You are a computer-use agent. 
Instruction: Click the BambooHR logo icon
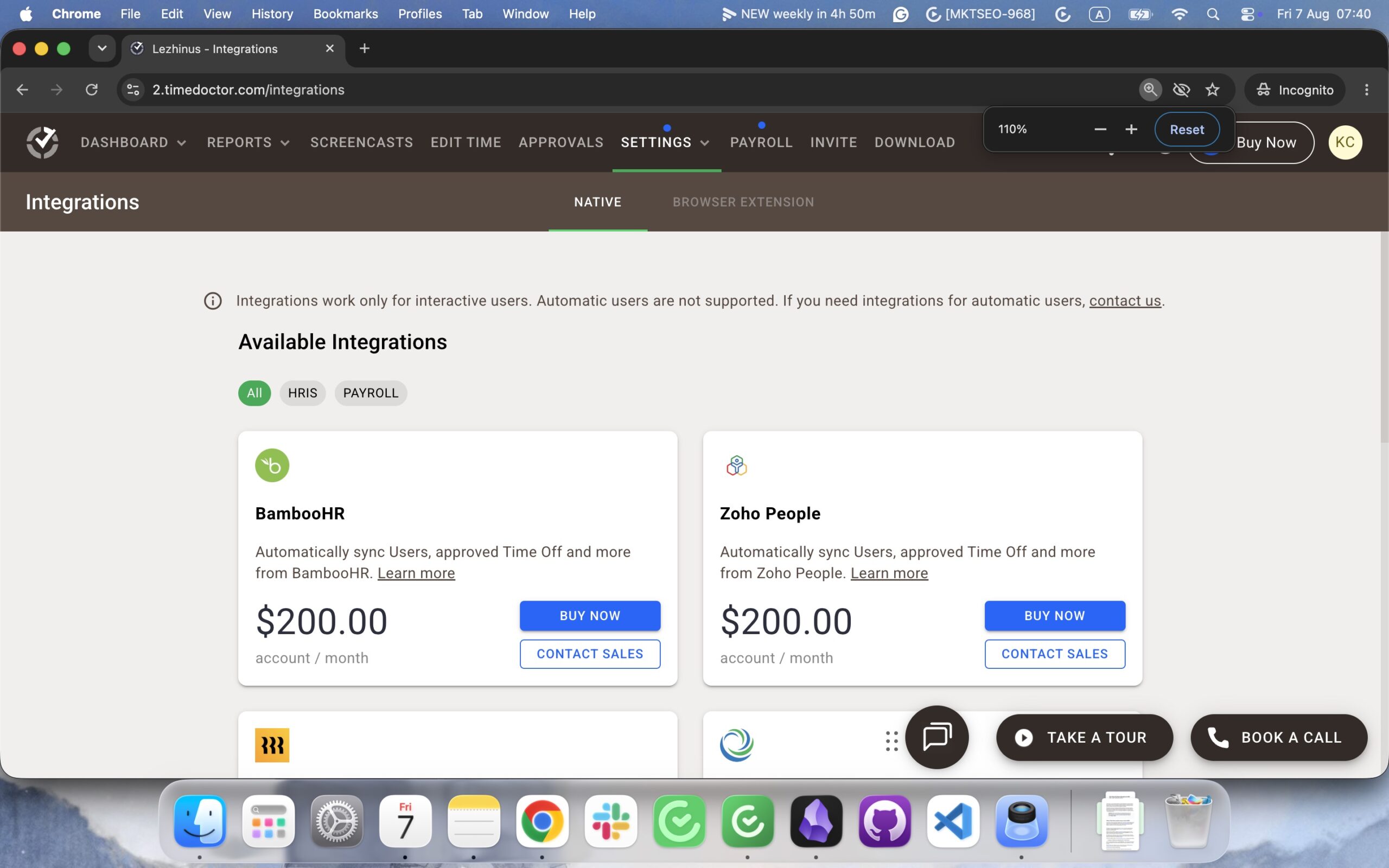point(272,465)
